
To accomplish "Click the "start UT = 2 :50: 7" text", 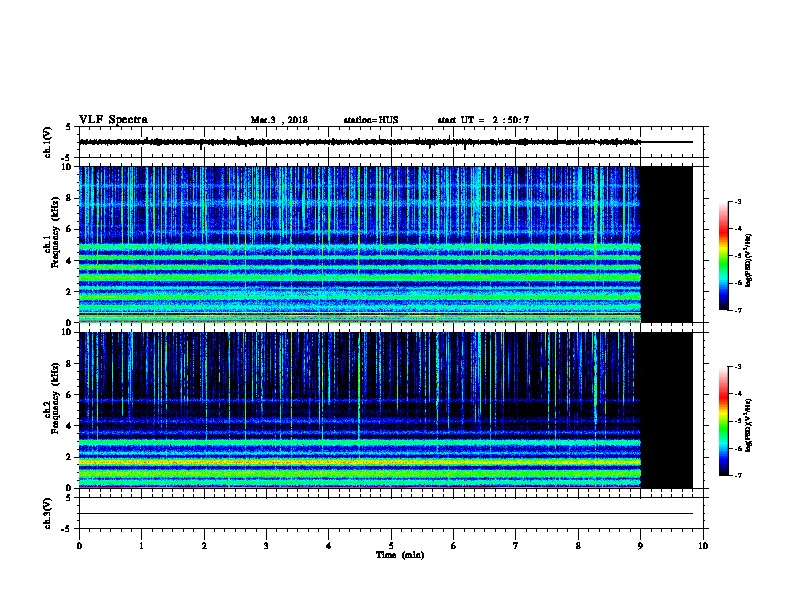I will [483, 120].
